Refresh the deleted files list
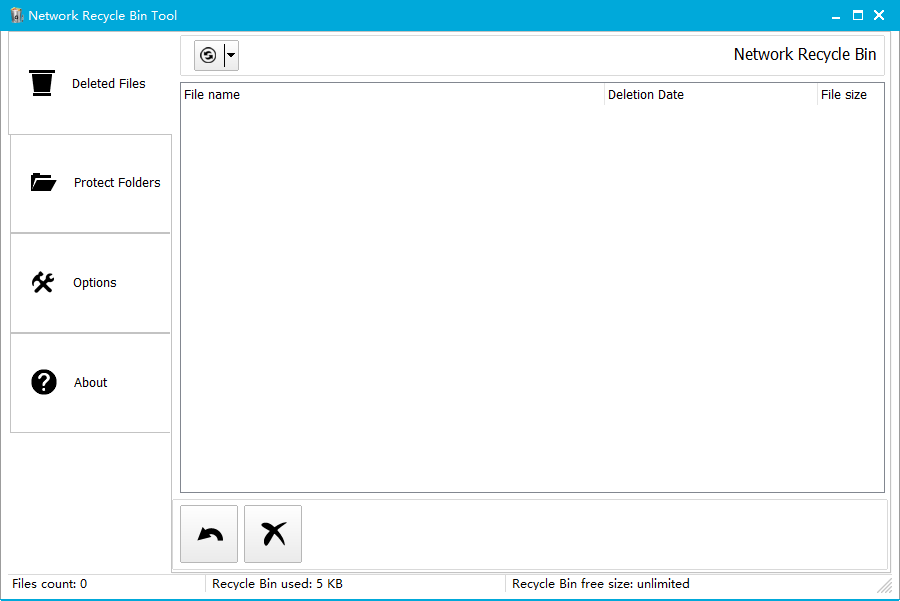The width and height of the screenshot is (900, 601). coord(209,55)
